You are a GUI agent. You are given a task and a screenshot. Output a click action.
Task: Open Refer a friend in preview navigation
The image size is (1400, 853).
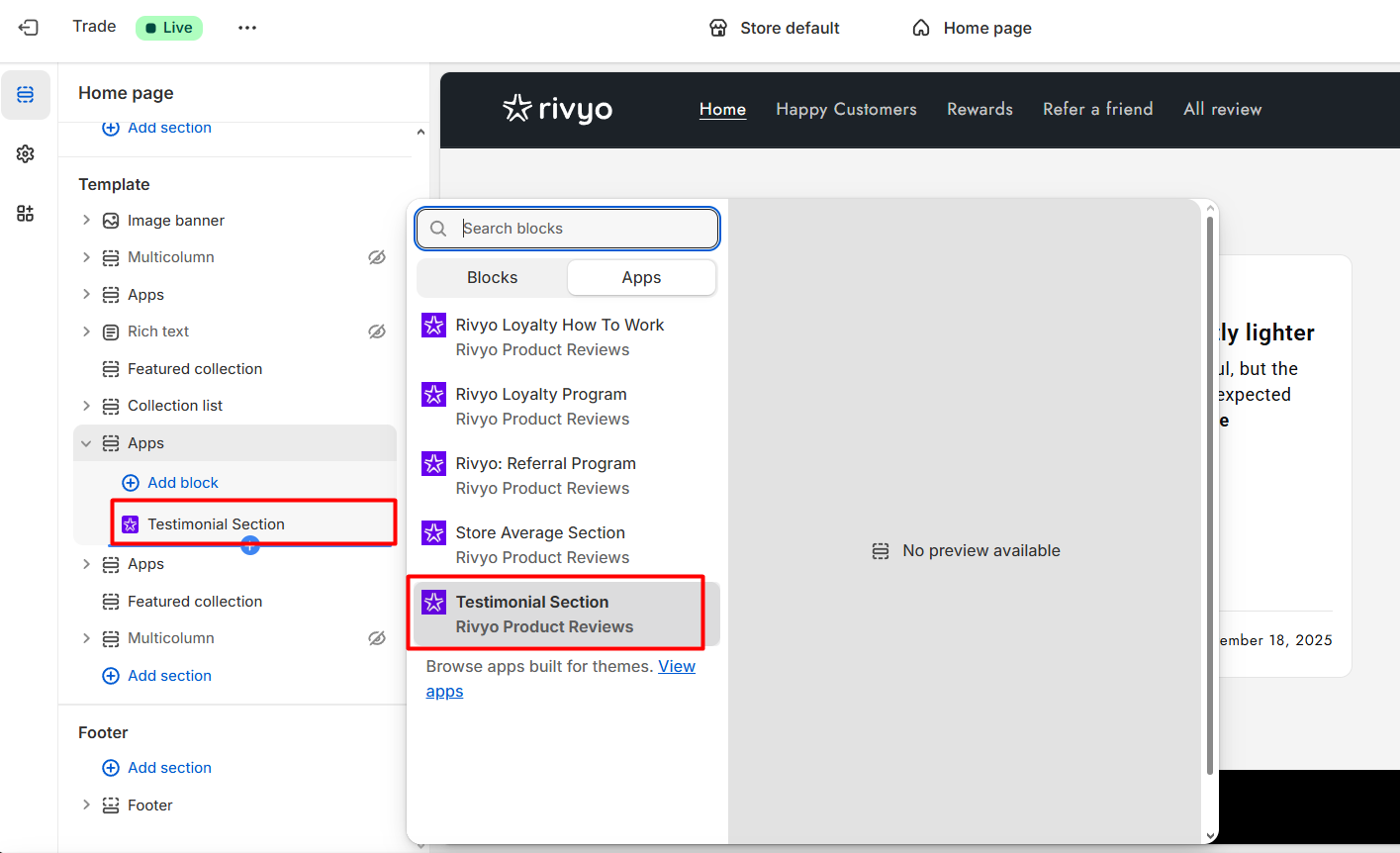1098,110
